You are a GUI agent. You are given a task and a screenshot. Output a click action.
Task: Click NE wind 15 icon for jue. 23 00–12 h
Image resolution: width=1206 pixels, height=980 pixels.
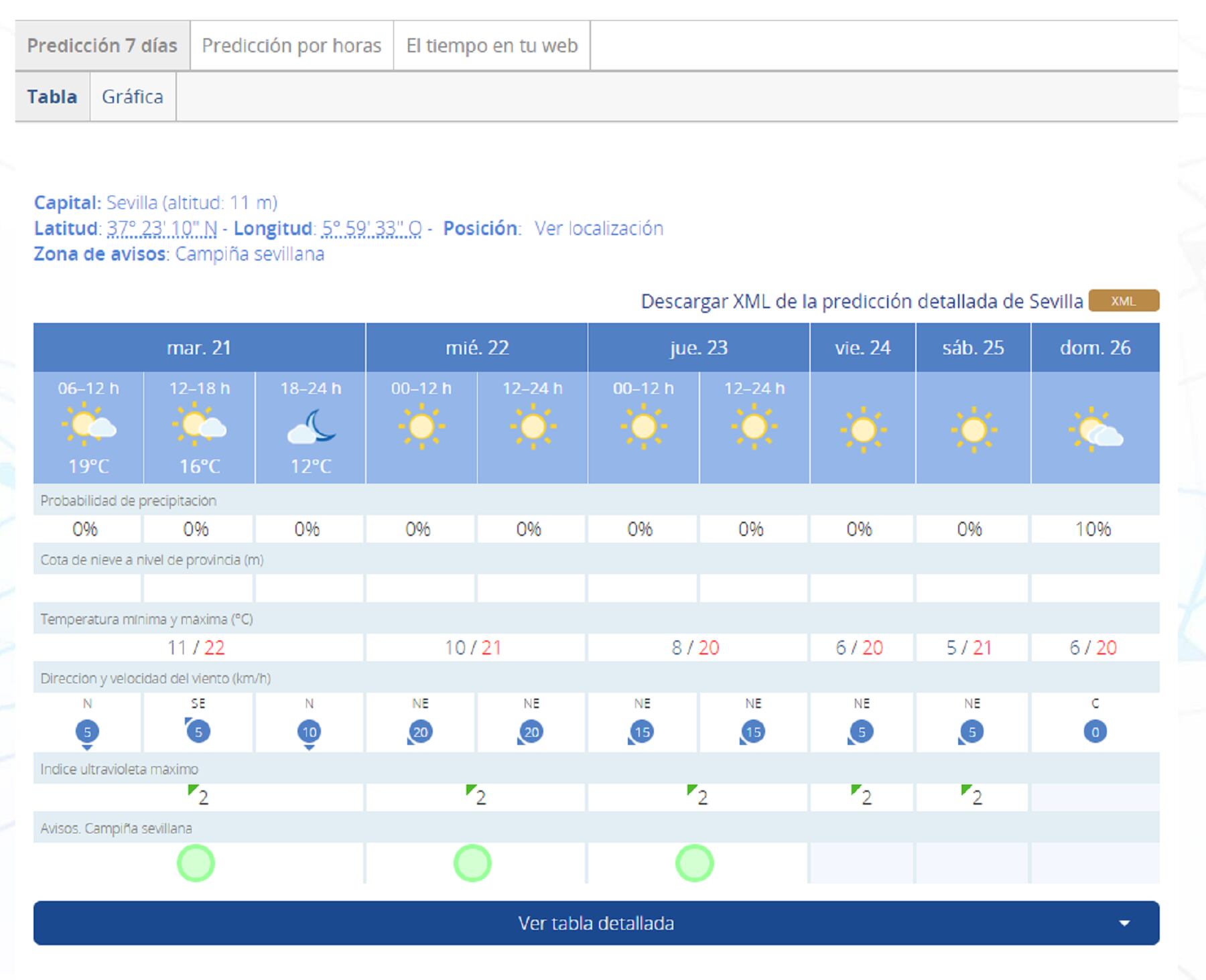coord(642,732)
